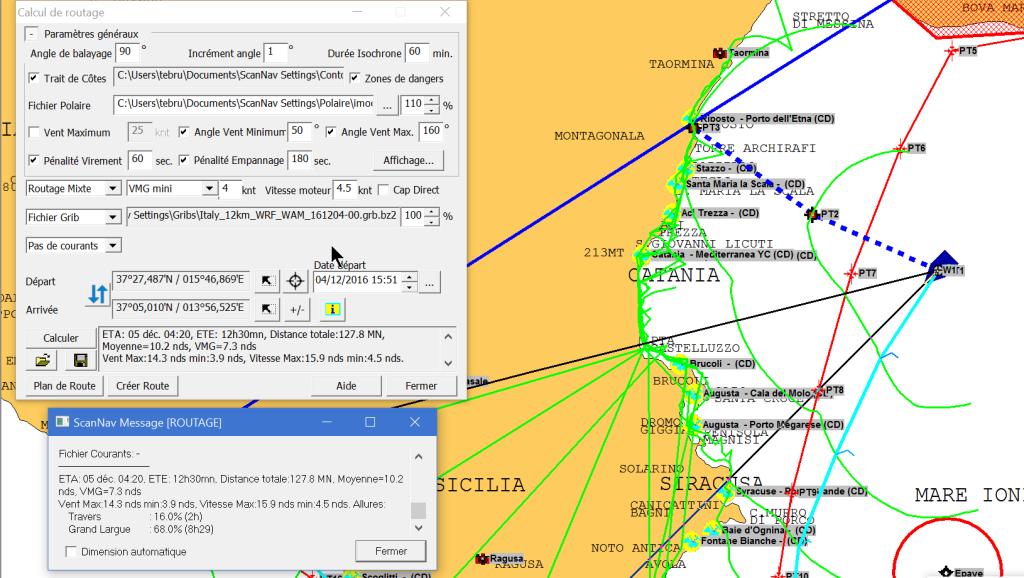Uncheck Zones de dangers

tap(355, 78)
